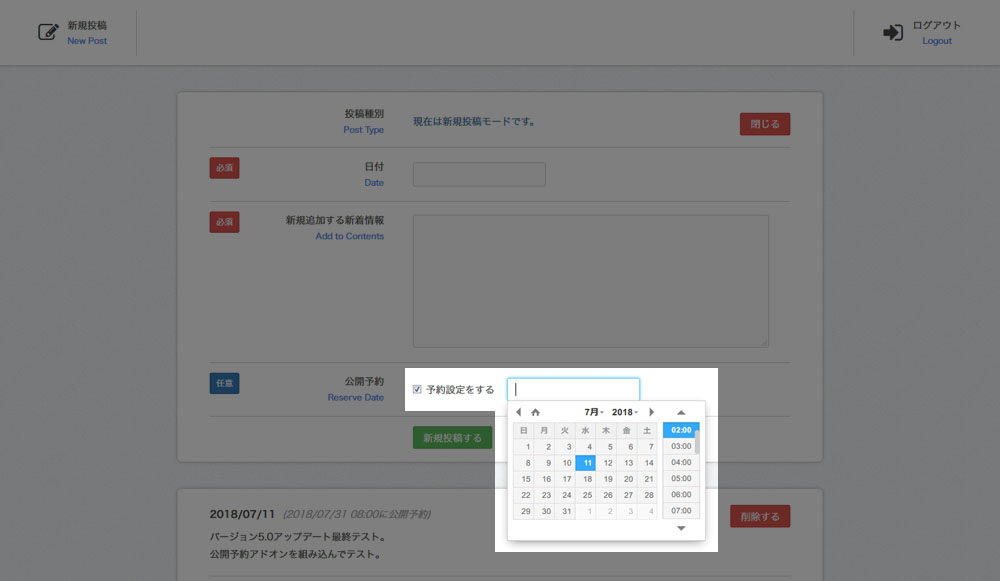Select day 30 in calendar
This screenshot has width=1000, height=581.
click(544, 511)
